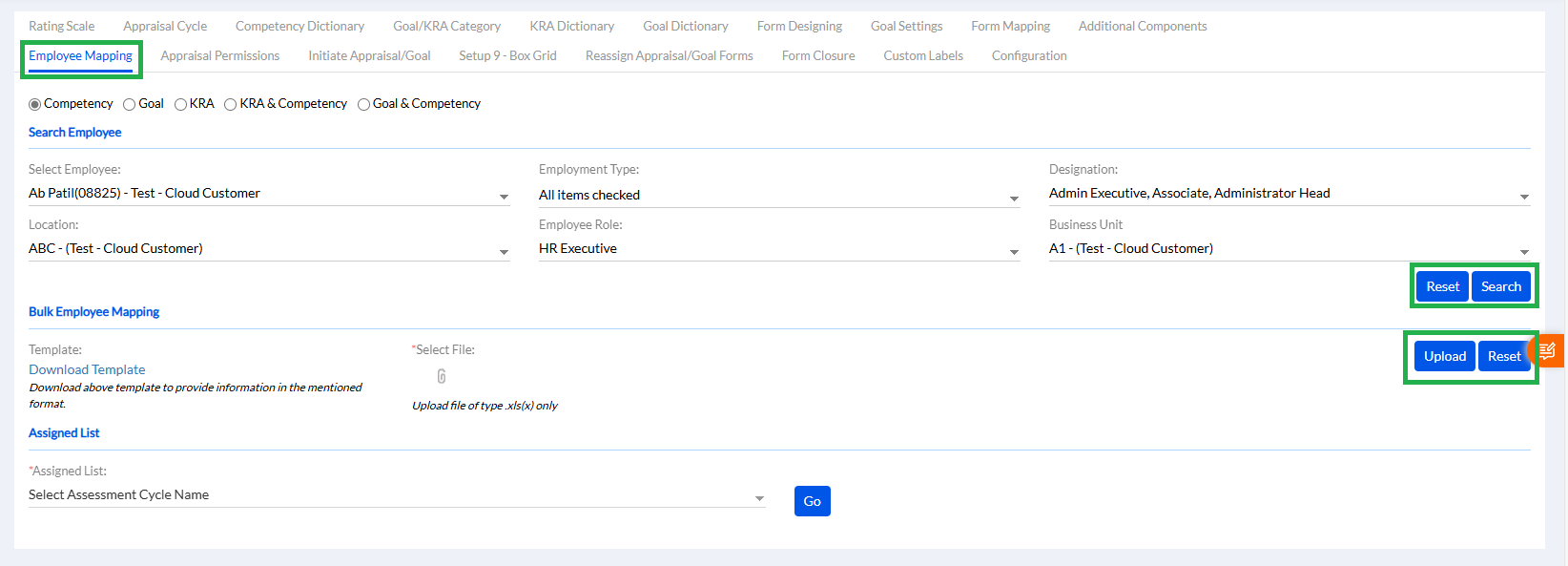
Task: Open the orange feedback notepad icon
Action: click(x=1547, y=351)
